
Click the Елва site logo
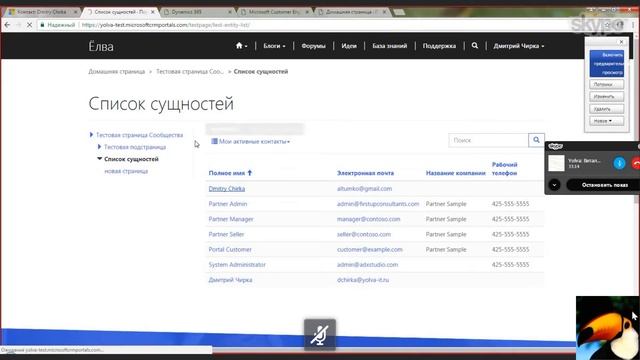point(101,46)
